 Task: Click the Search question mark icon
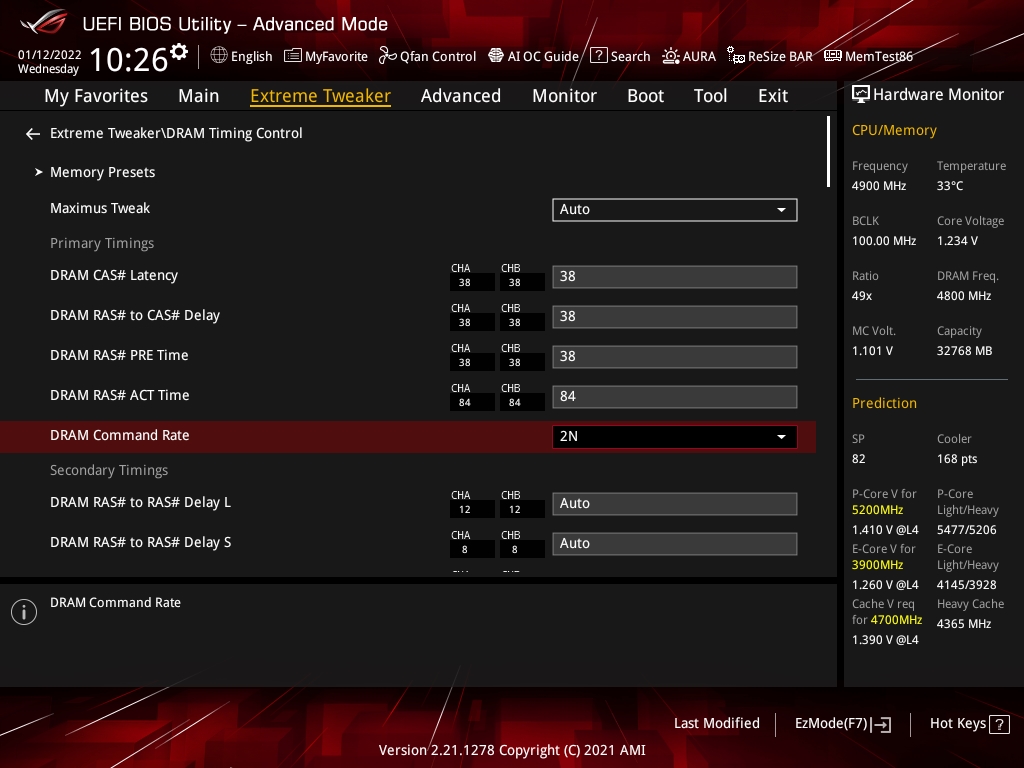(x=598, y=56)
